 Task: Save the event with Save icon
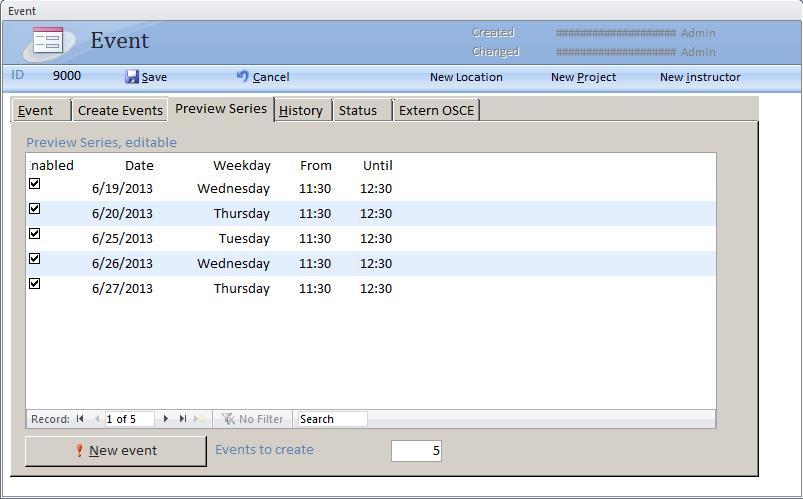(x=146, y=77)
